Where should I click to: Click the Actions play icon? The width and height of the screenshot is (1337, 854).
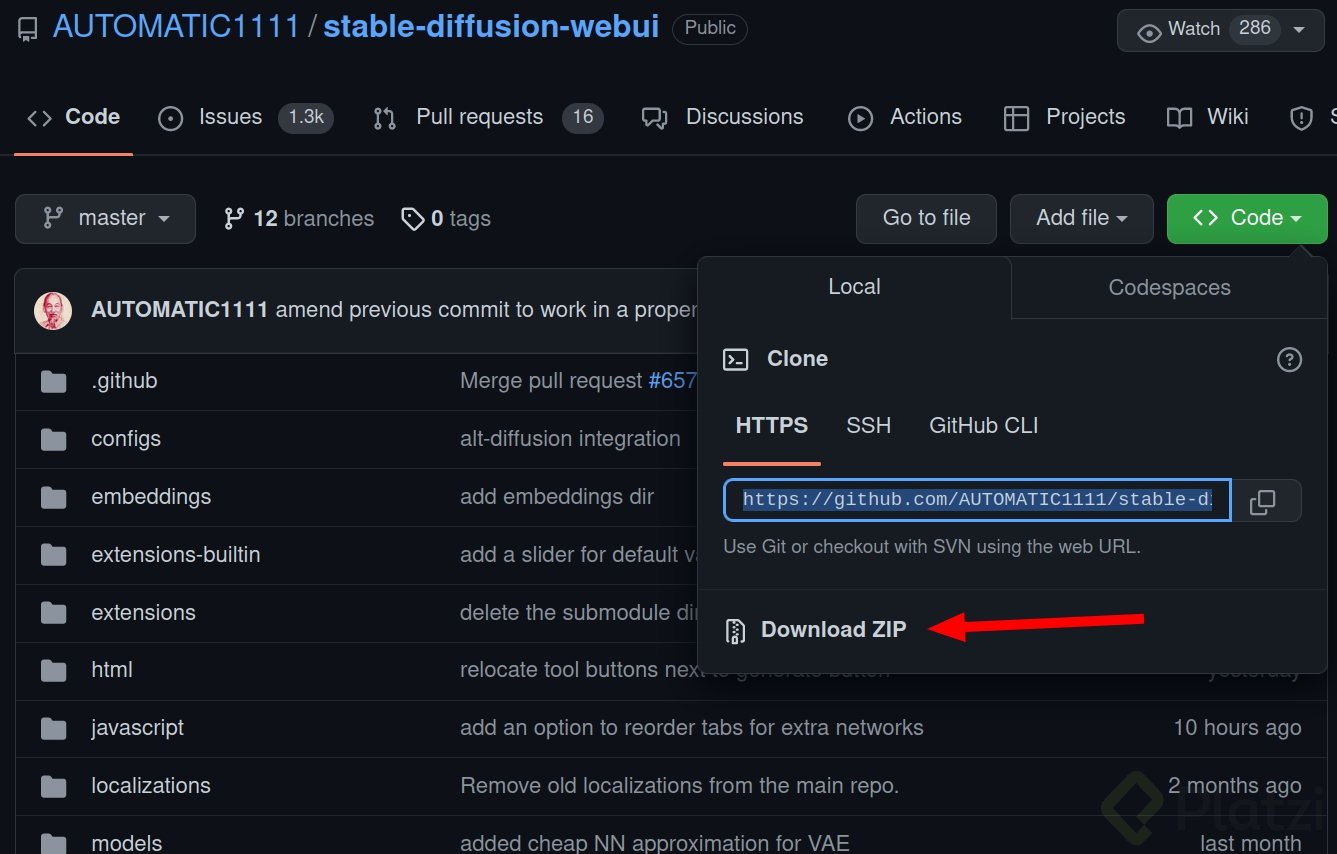point(860,119)
